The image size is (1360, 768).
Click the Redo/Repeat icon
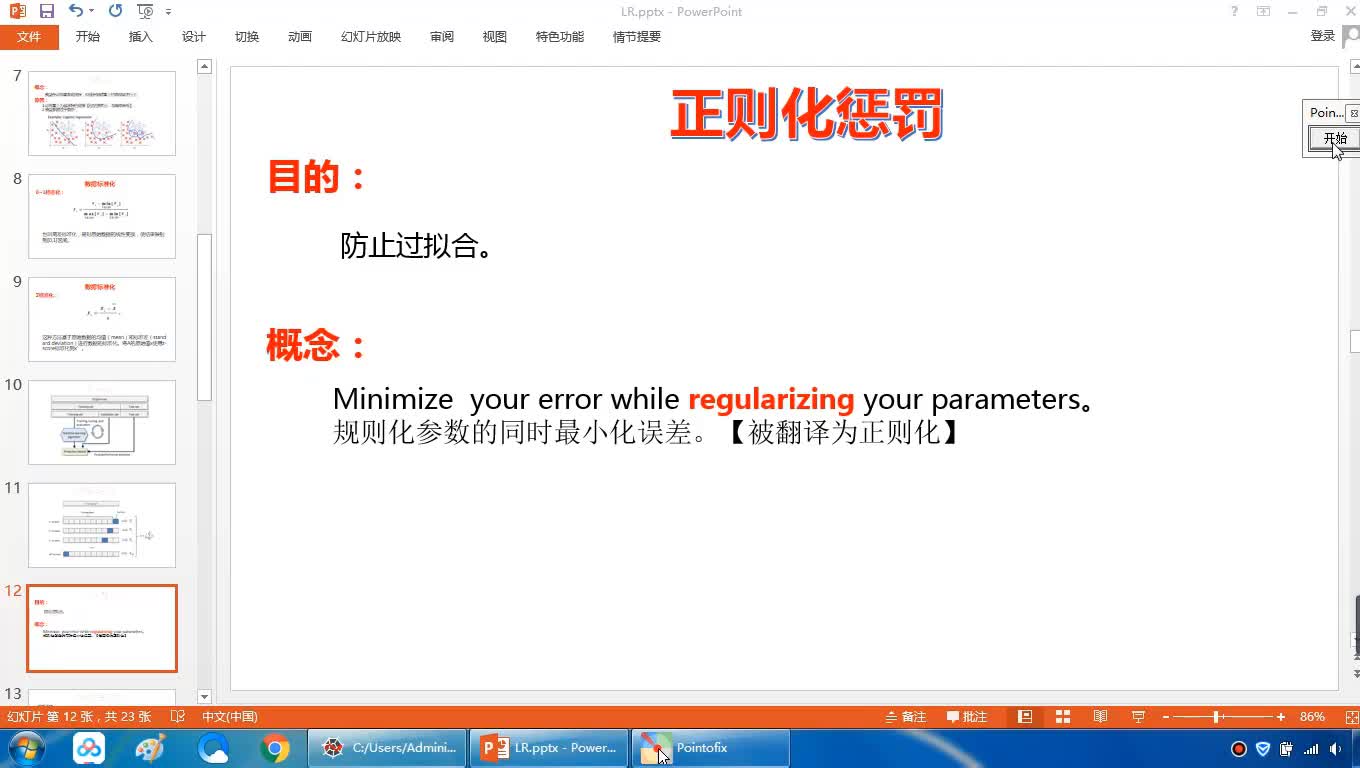coord(115,11)
